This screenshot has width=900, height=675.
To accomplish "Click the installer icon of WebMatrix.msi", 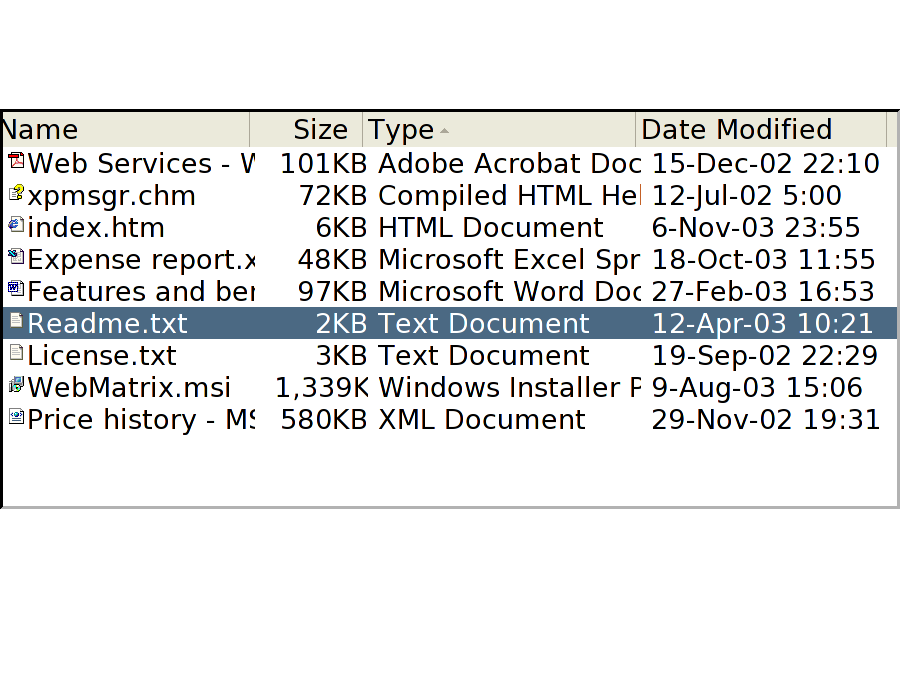I will point(15,386).
